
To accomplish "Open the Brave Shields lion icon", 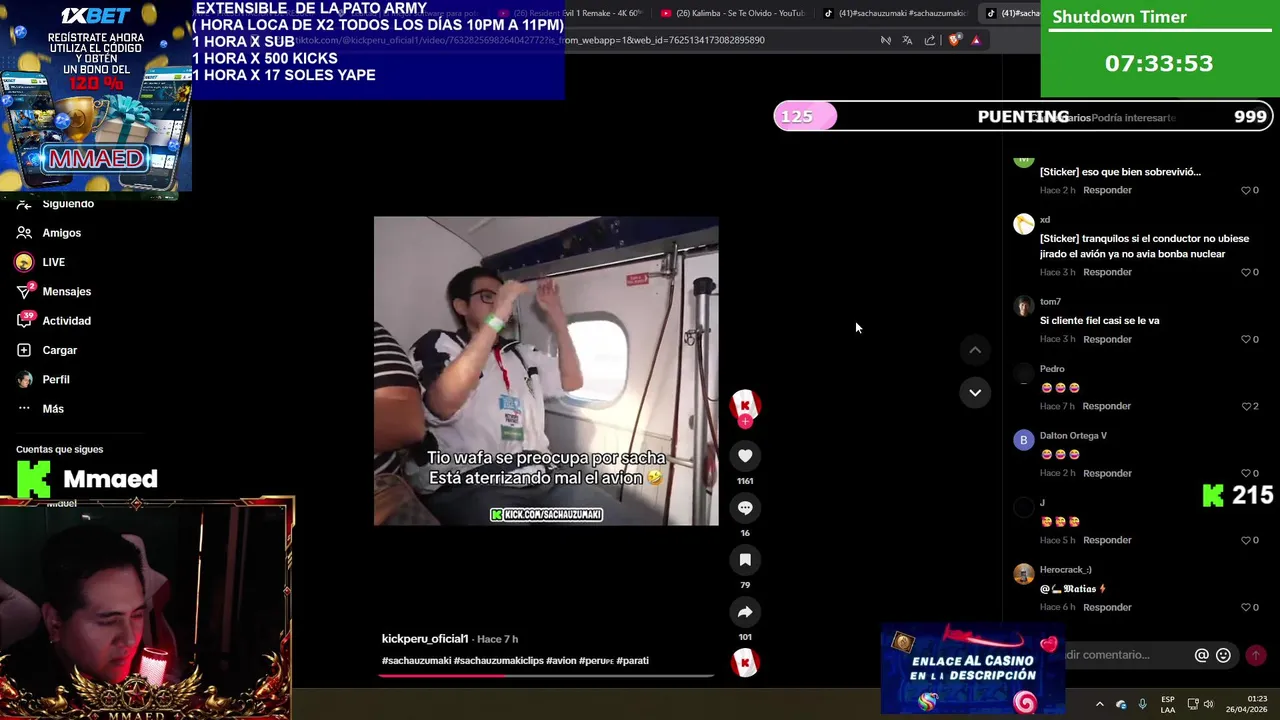I will pos(954,40).
